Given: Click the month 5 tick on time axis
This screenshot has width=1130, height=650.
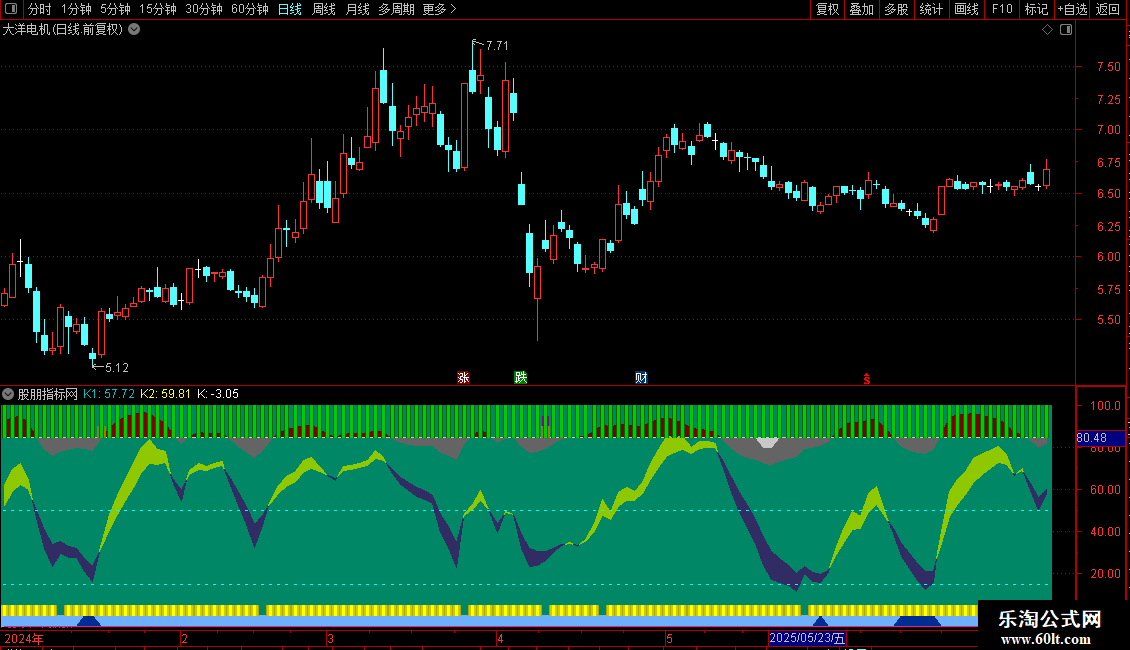Looking at the screenshot, I should tap(669, 639).
